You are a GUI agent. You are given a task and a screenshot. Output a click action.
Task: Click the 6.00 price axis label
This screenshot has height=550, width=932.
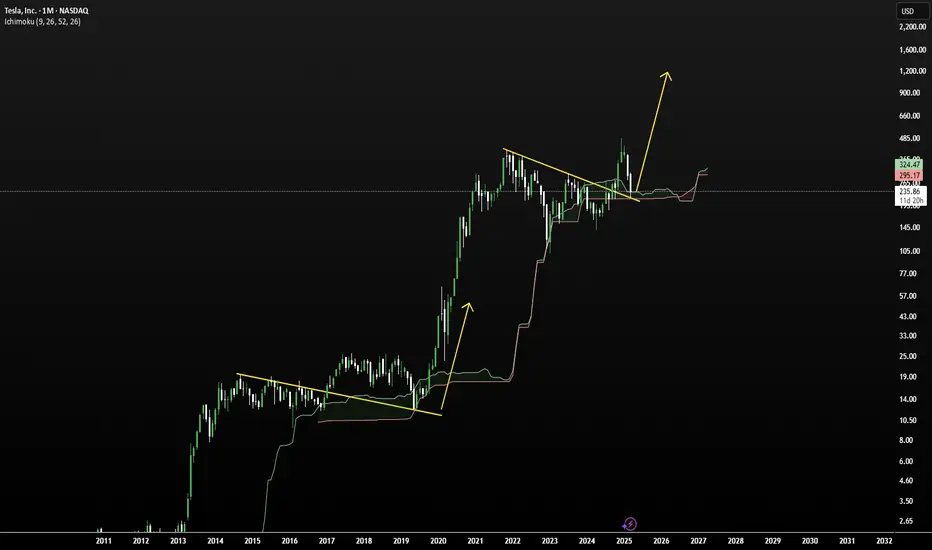906,461
